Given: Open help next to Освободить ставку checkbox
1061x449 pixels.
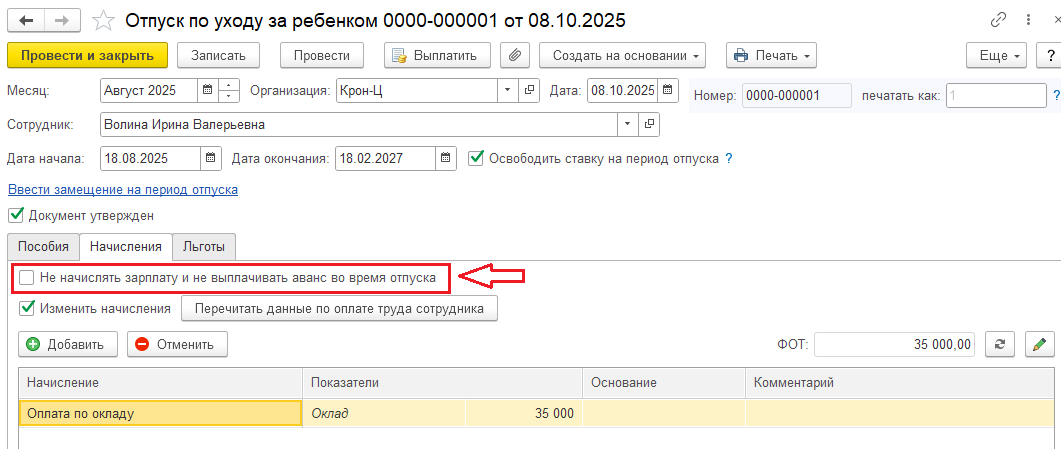Looking at the screenshot, I should (x=729, y=159).
